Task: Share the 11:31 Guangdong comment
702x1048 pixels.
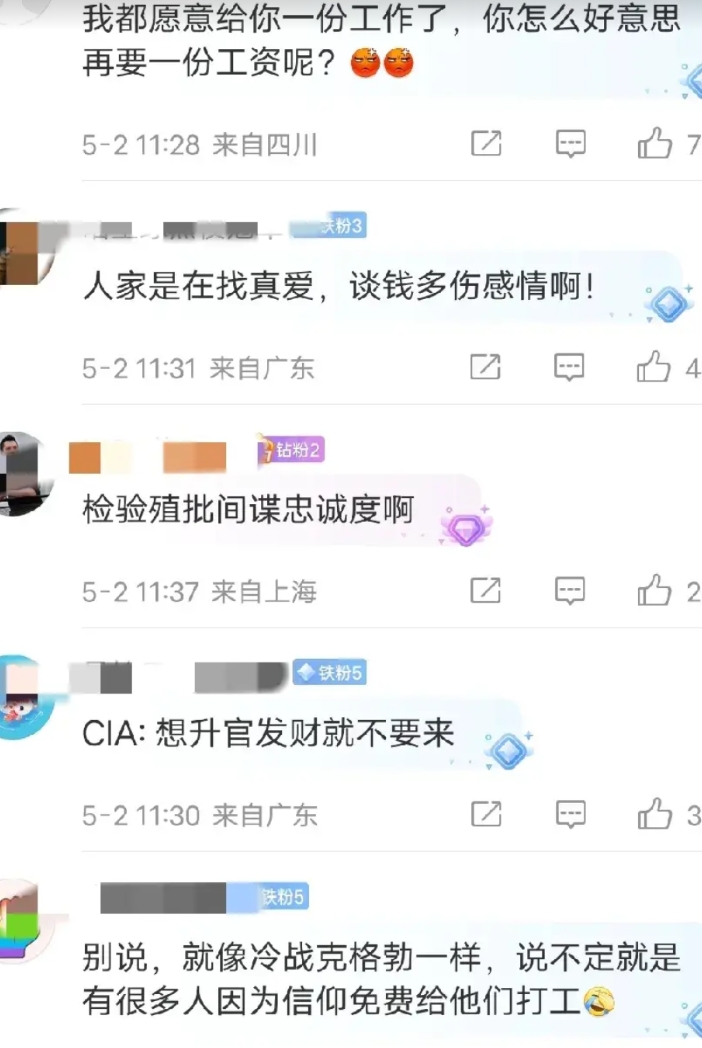Action: (x=485, y=368)
